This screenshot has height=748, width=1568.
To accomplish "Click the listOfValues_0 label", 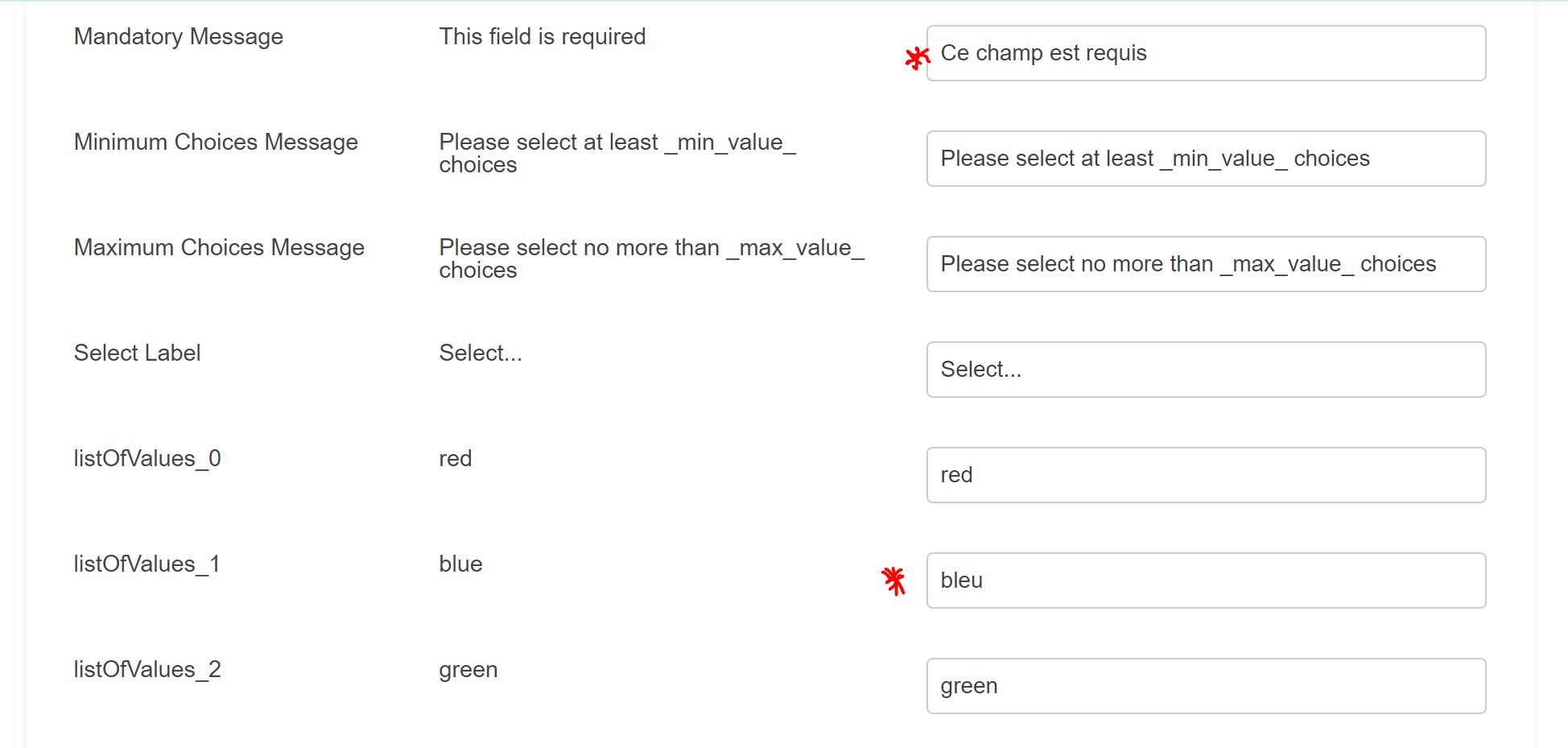I will (x=147, y=459).
